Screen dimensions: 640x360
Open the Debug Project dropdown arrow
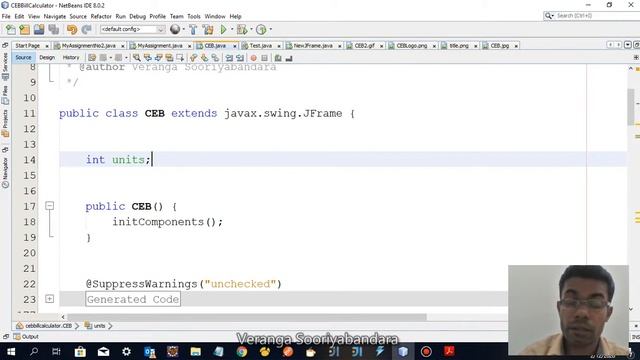pos(251,29)
